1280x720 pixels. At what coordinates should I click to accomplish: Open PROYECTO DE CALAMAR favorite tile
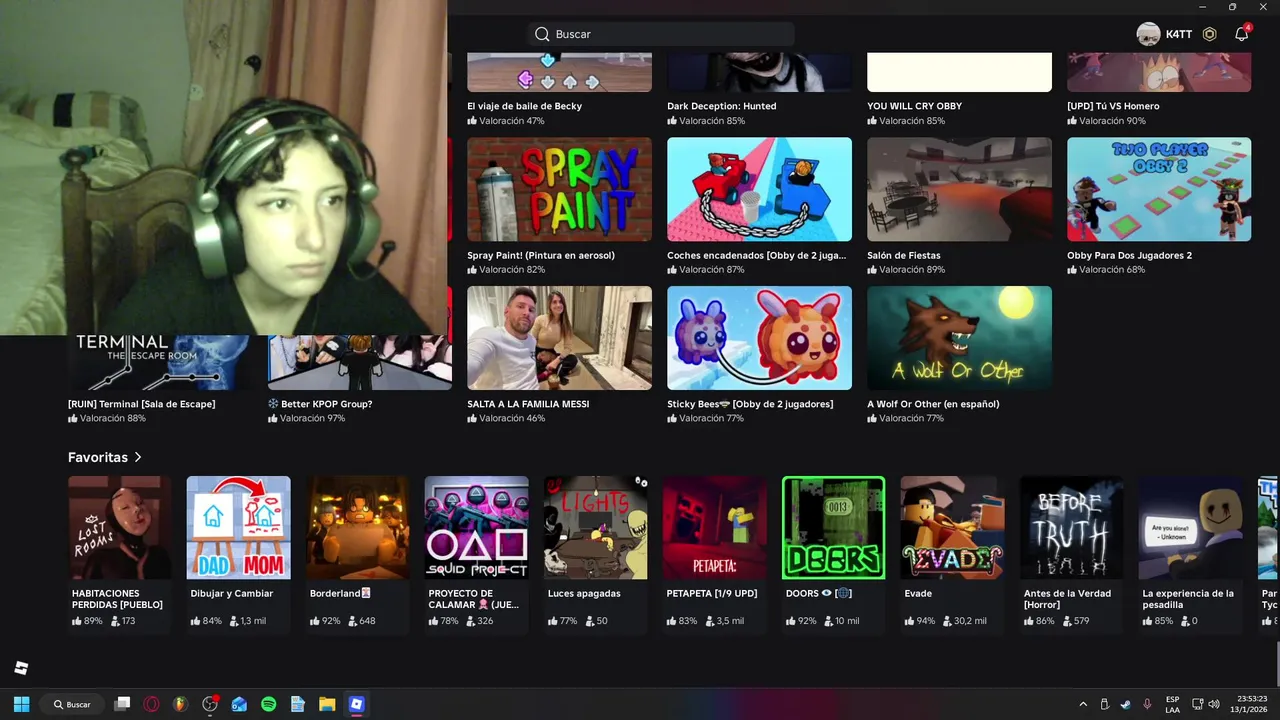[476, 553]
